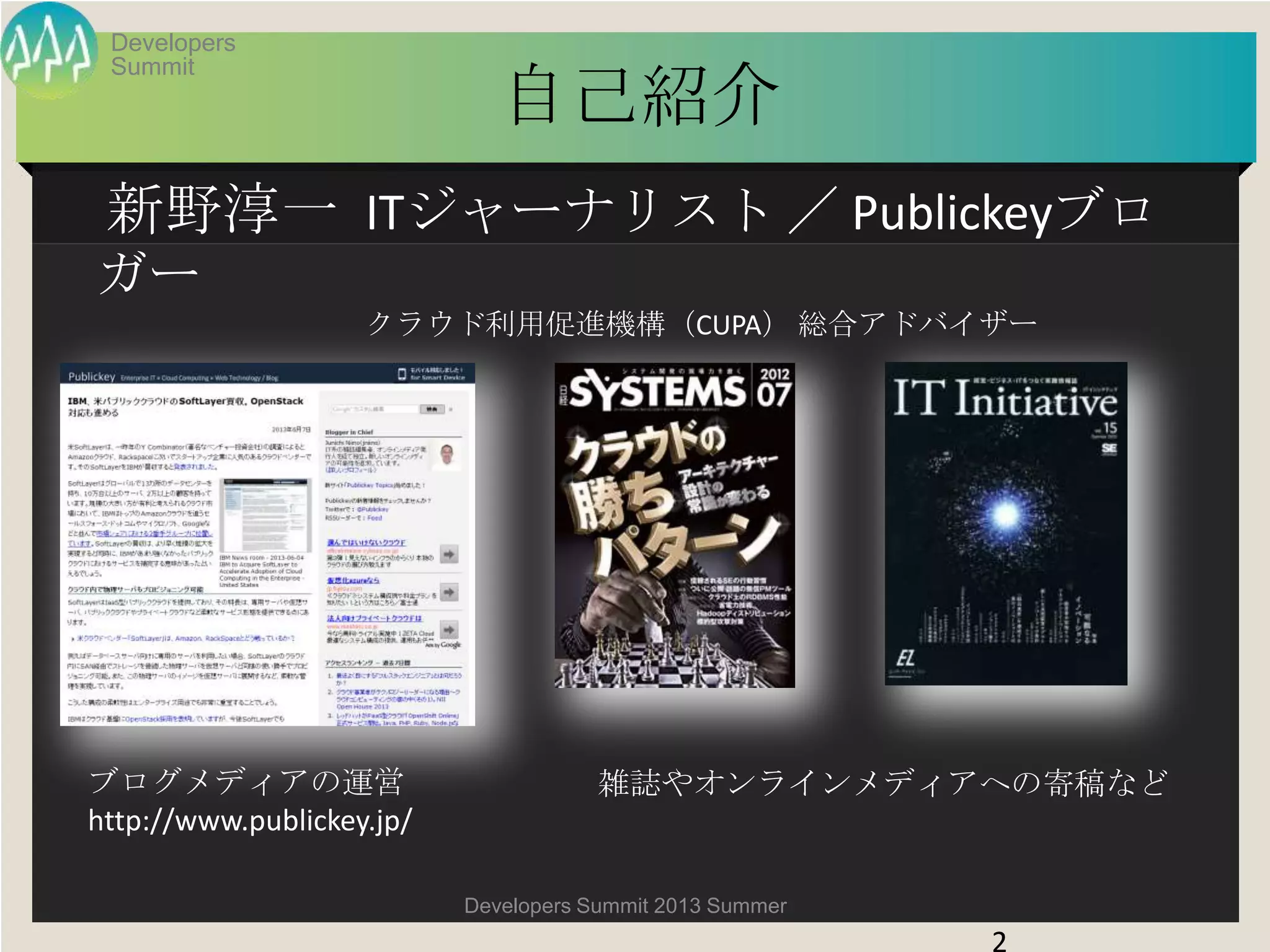Click the blogger profile photo in screenshot
The width and height of the screenshot is (1270, 952).
pyautogui.click(x=447, y=456)
